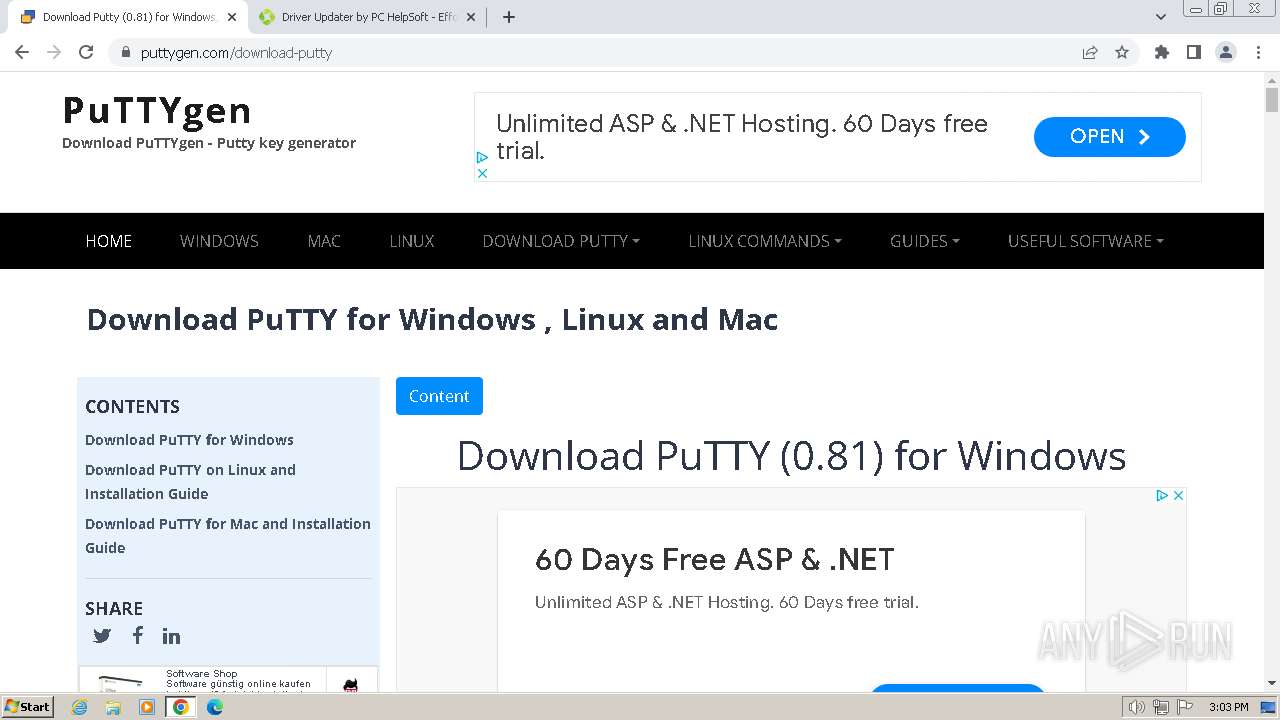Click LINUX in navigation bar

[412, 241]
